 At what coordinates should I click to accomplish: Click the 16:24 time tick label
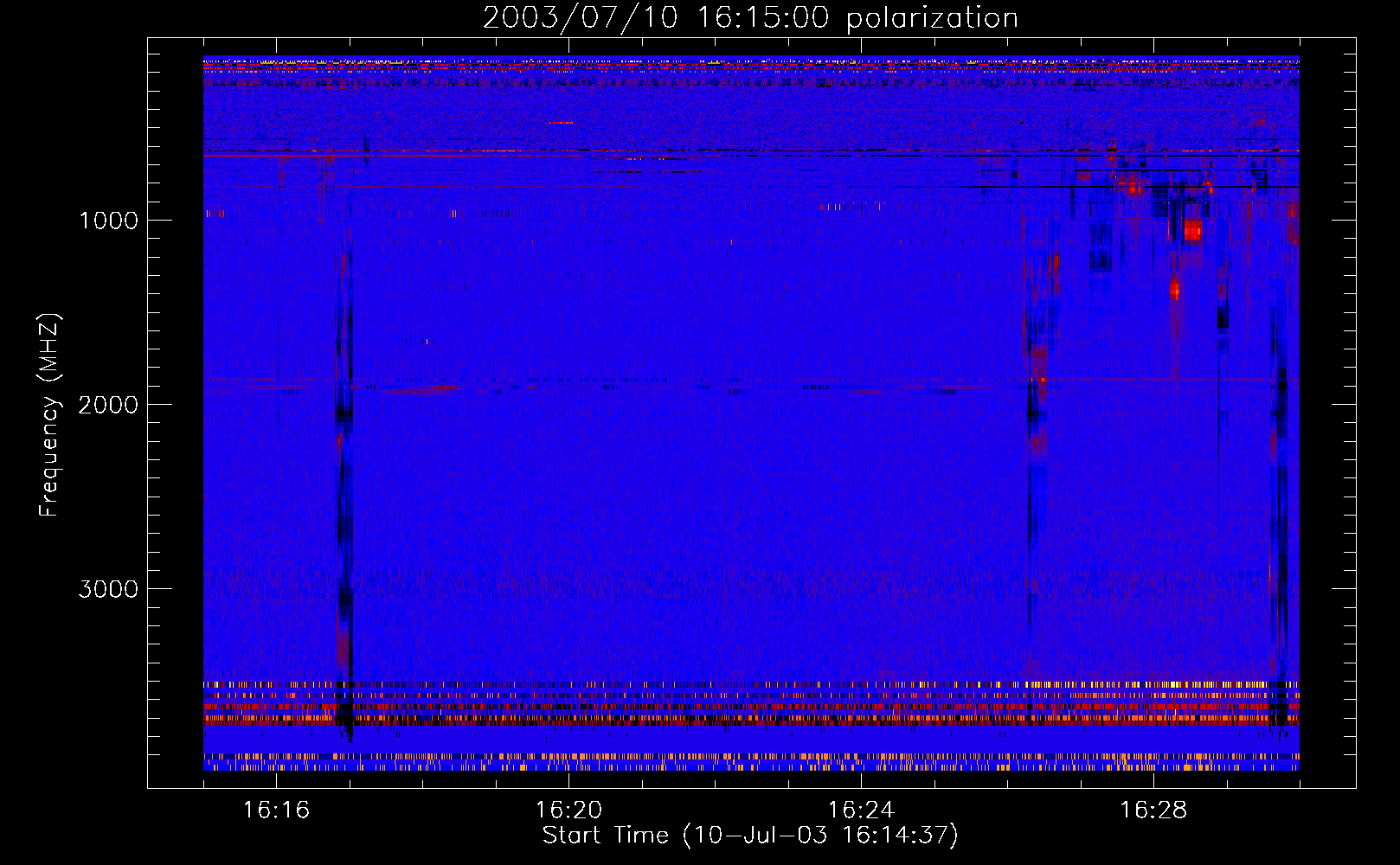click(x=861, y=810)
